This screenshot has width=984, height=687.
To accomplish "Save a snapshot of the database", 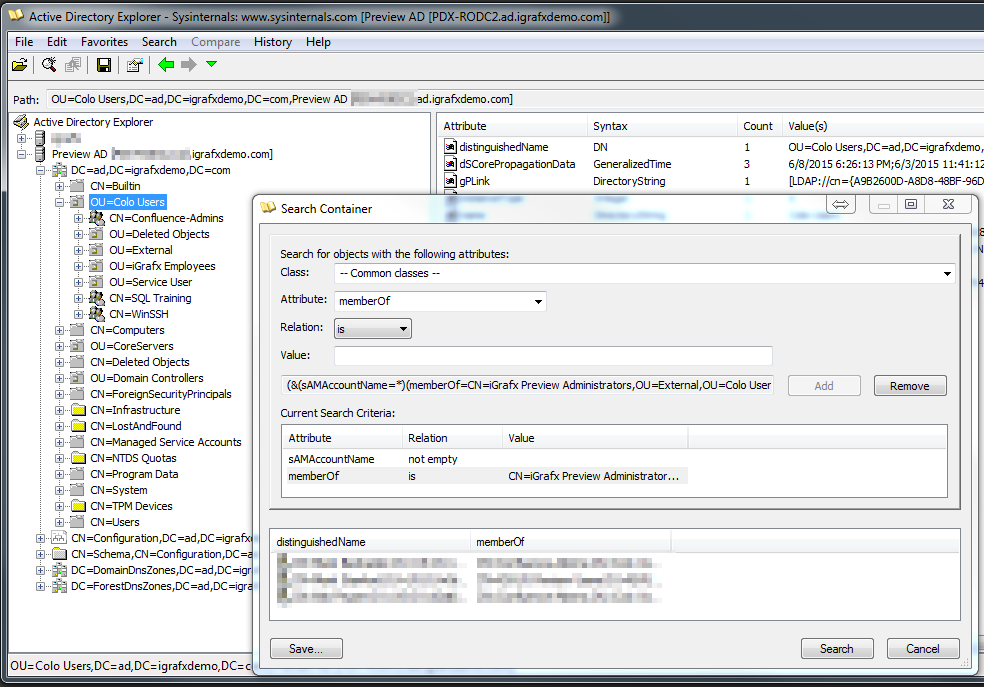I will (x=104, y=64).
